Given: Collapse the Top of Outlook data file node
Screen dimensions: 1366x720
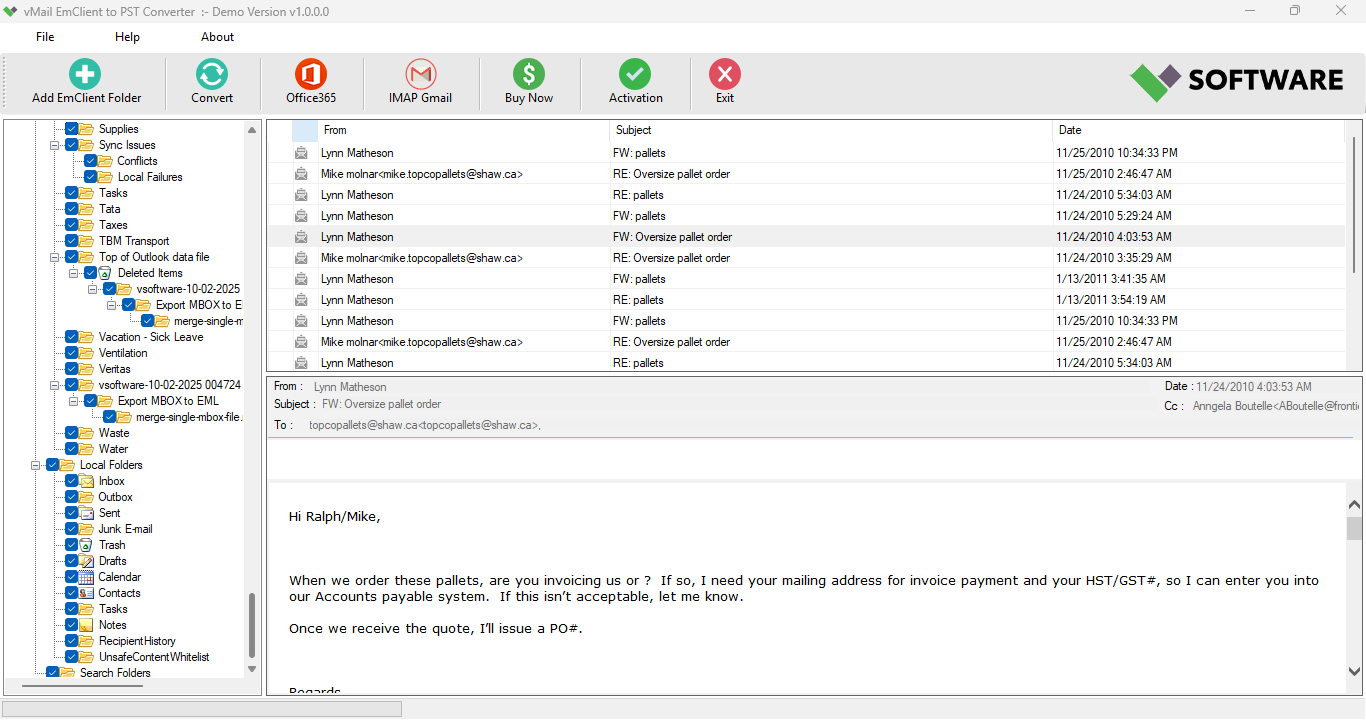Looking at the screenshot, I should 55,257.
